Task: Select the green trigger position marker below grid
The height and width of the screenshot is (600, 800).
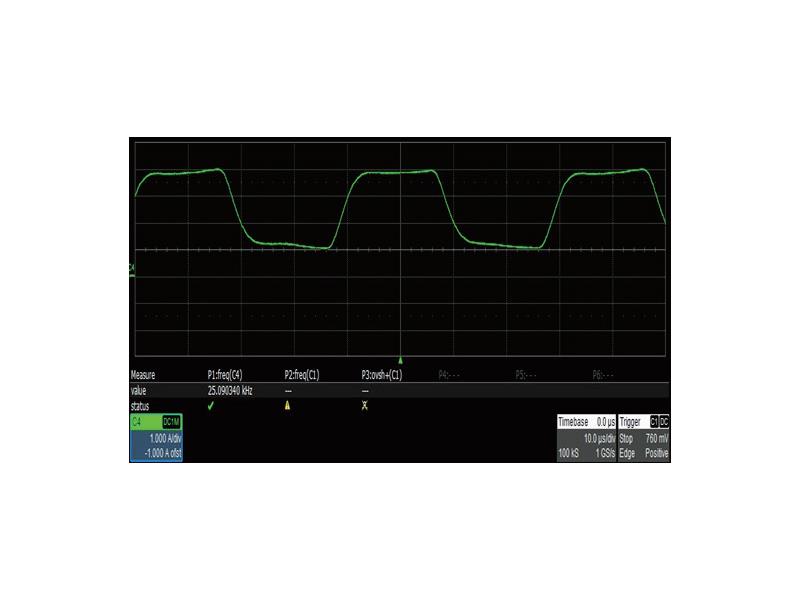Action: [x=401, y=360]
